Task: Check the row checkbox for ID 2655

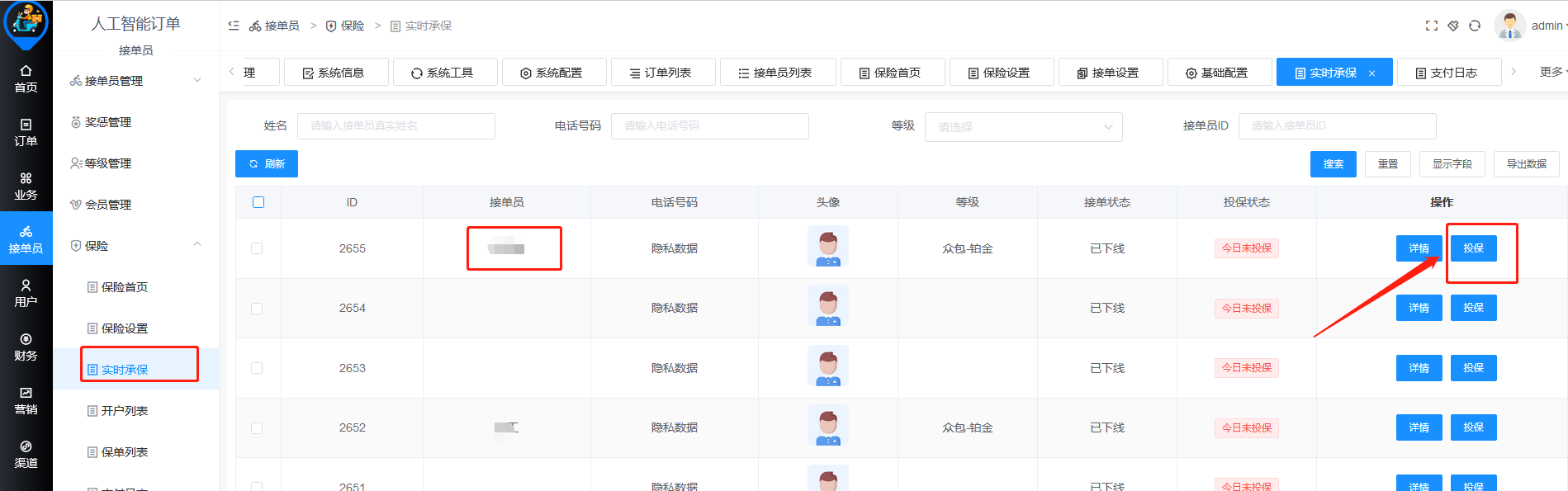Action: [x=257, y=248]
